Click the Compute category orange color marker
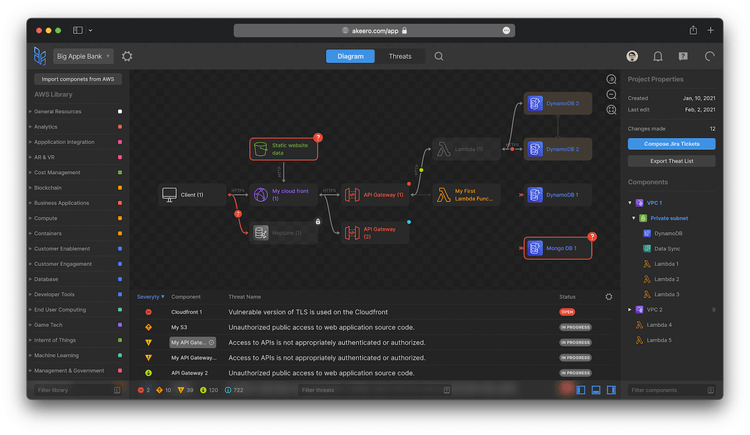Screen dimensions: 750x435 [120, 218]
